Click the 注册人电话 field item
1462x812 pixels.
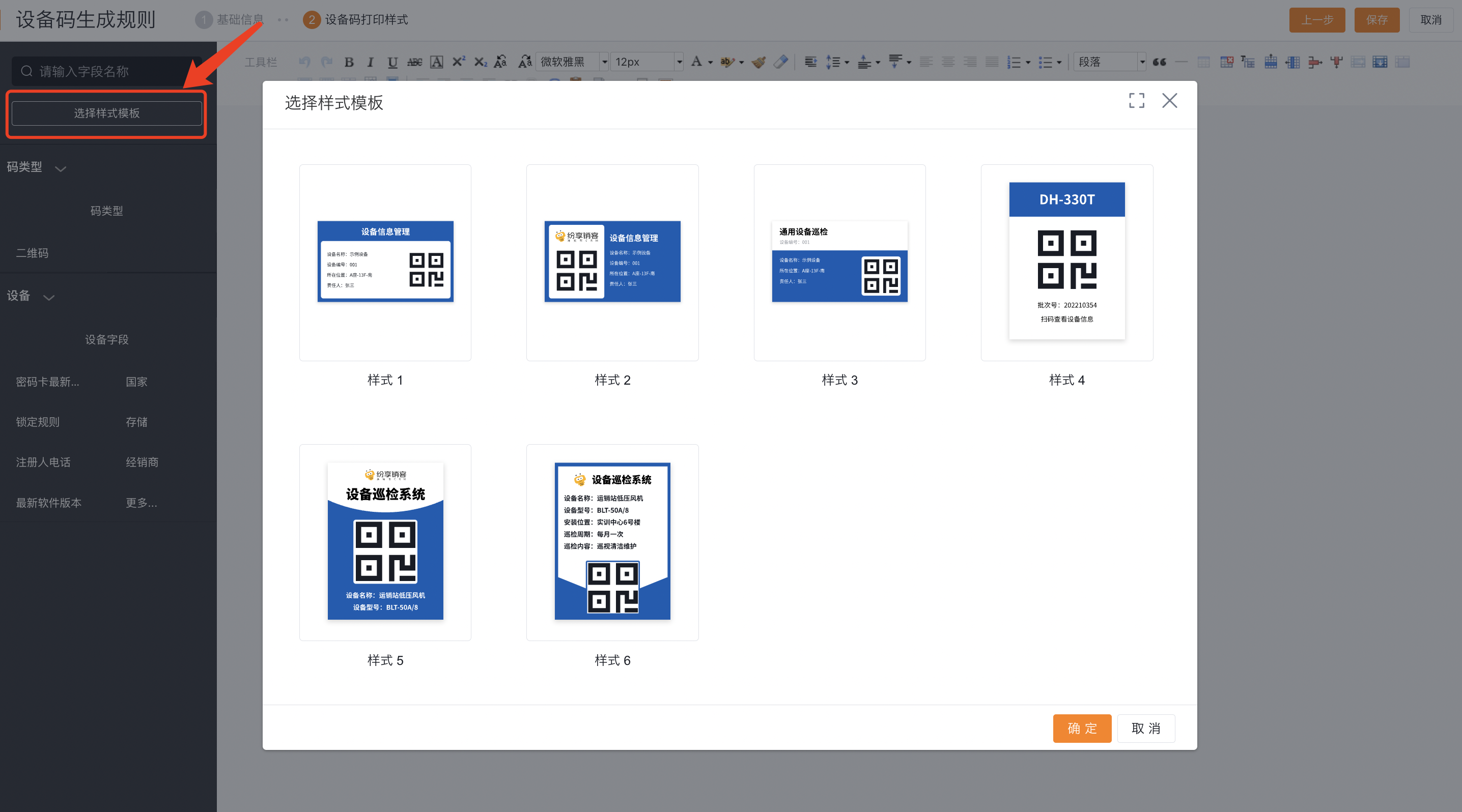click(43, 462)
